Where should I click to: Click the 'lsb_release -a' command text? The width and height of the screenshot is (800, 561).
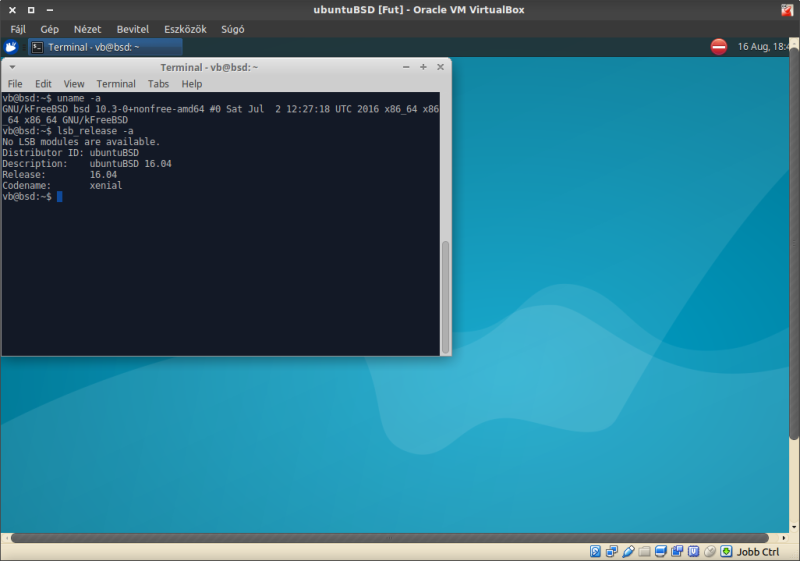click(95, 131)
